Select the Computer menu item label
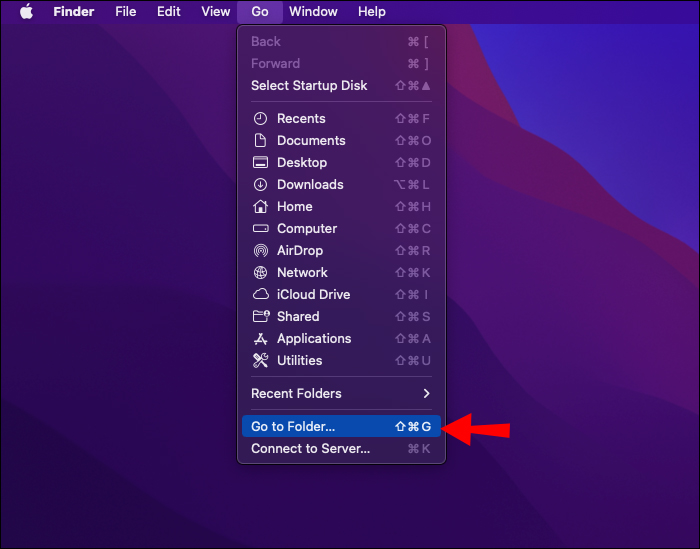The width and height of the screenshot is (700, 549). coord(307,229)
